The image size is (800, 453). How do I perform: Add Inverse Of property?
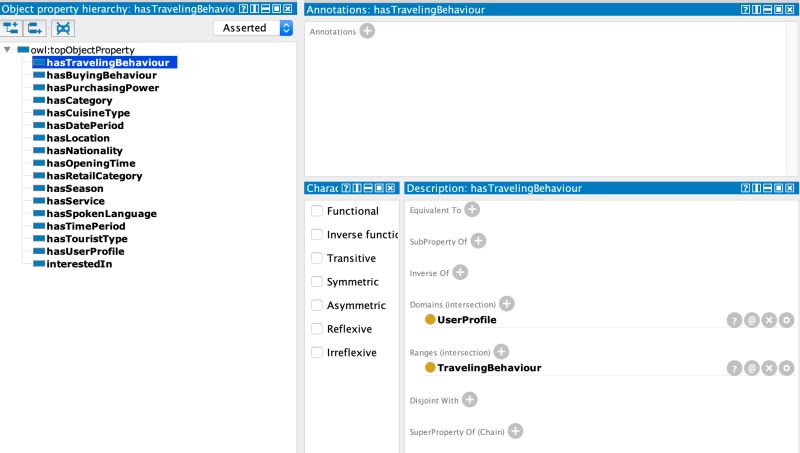(x=460, y=272)
